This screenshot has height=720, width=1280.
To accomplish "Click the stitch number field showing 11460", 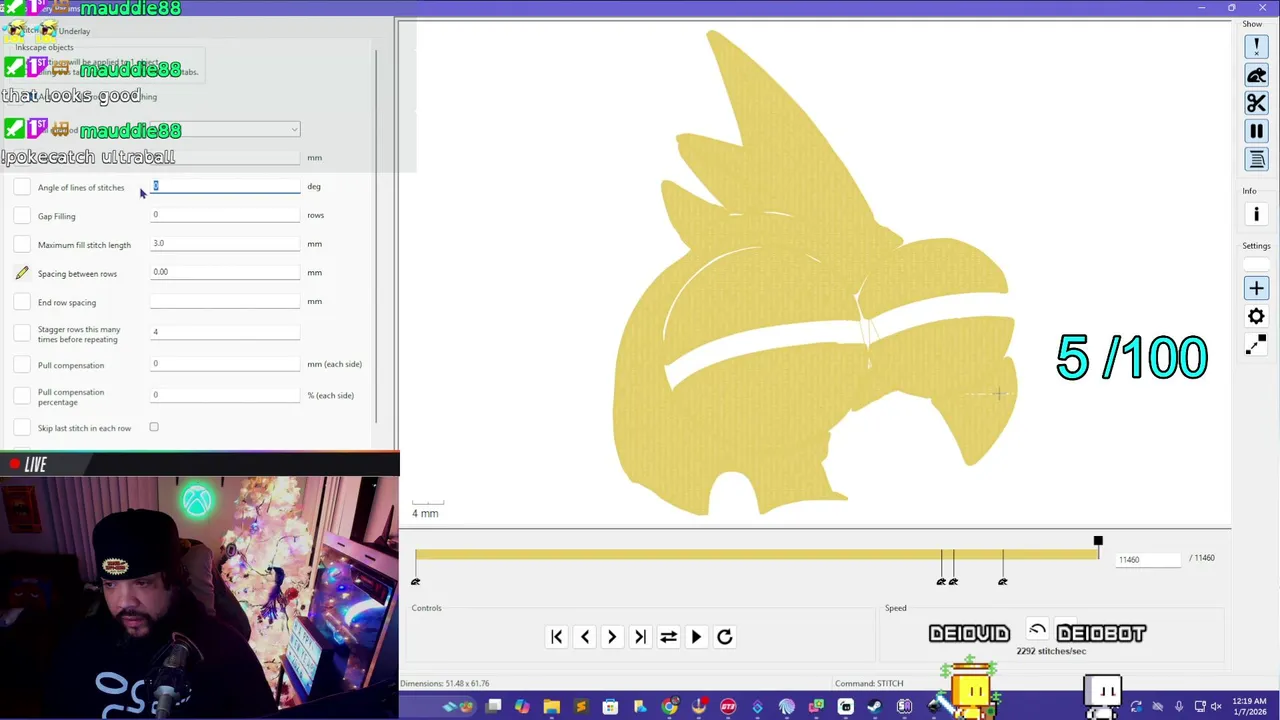I will (x=1148, y=559).
